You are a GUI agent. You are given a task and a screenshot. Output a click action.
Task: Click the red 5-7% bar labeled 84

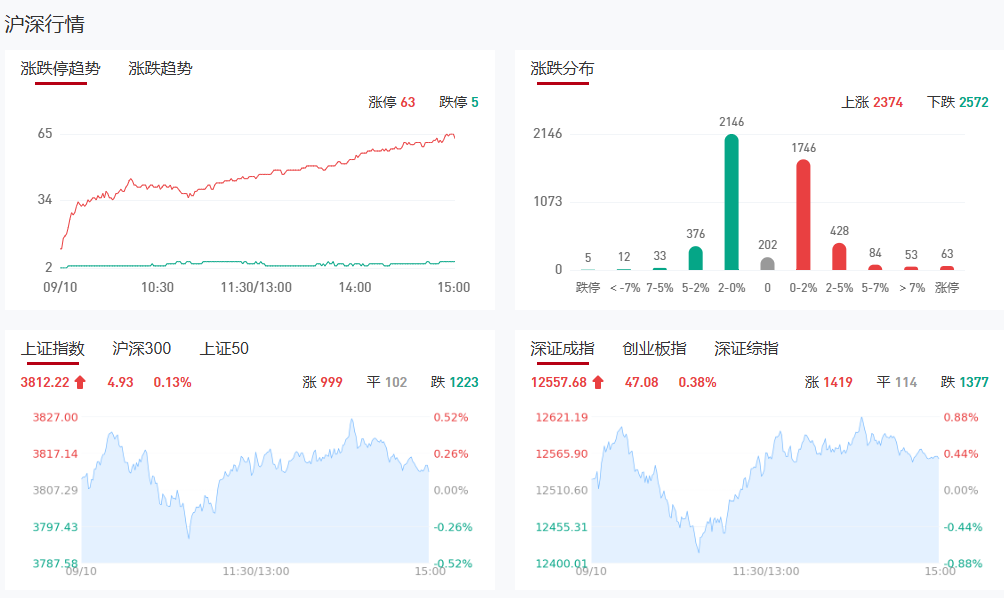pos(875,268)
